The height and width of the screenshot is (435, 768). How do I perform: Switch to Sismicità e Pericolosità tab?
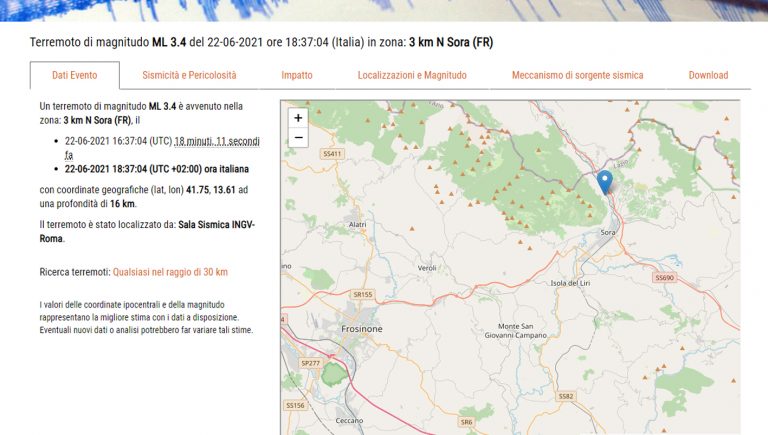tap(189, 75)
